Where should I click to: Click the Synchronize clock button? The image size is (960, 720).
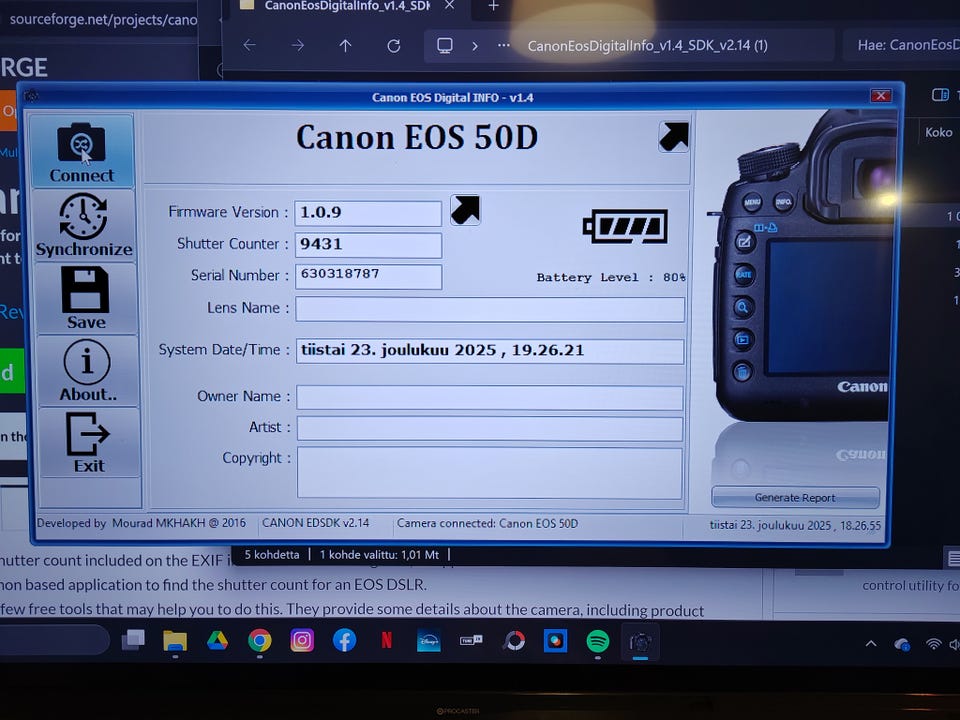pyautogui.click(x=84, y=225)
